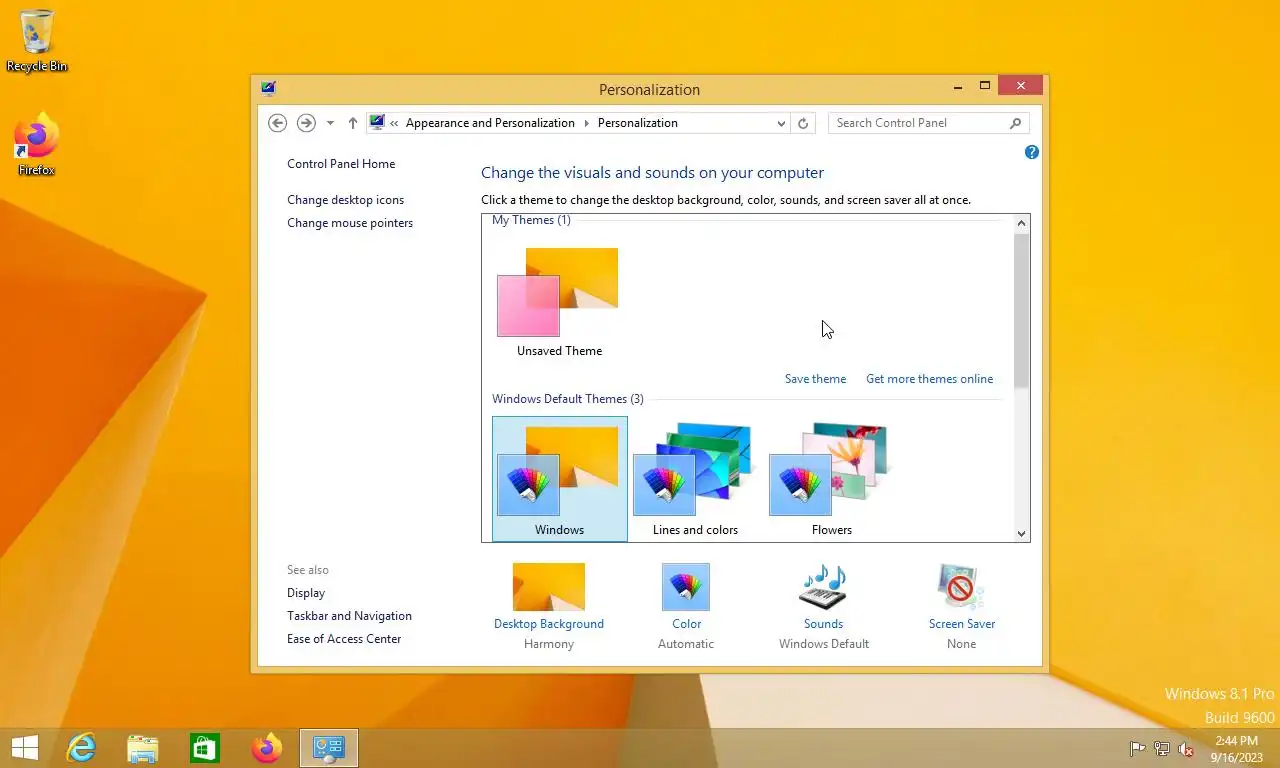Select the Flowers theme
1280x768 pixels.
pyautogui.click(x=831, y=479)
